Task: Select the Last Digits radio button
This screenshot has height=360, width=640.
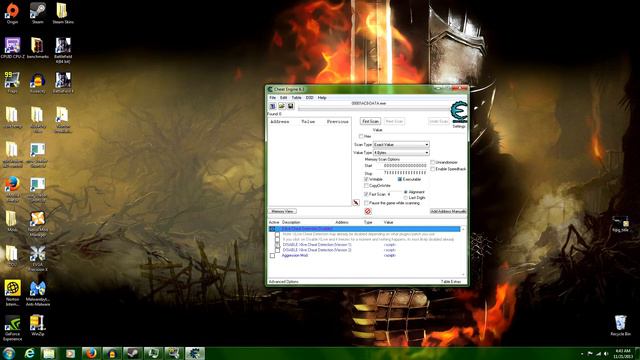Action: click(x=405, y=198)
